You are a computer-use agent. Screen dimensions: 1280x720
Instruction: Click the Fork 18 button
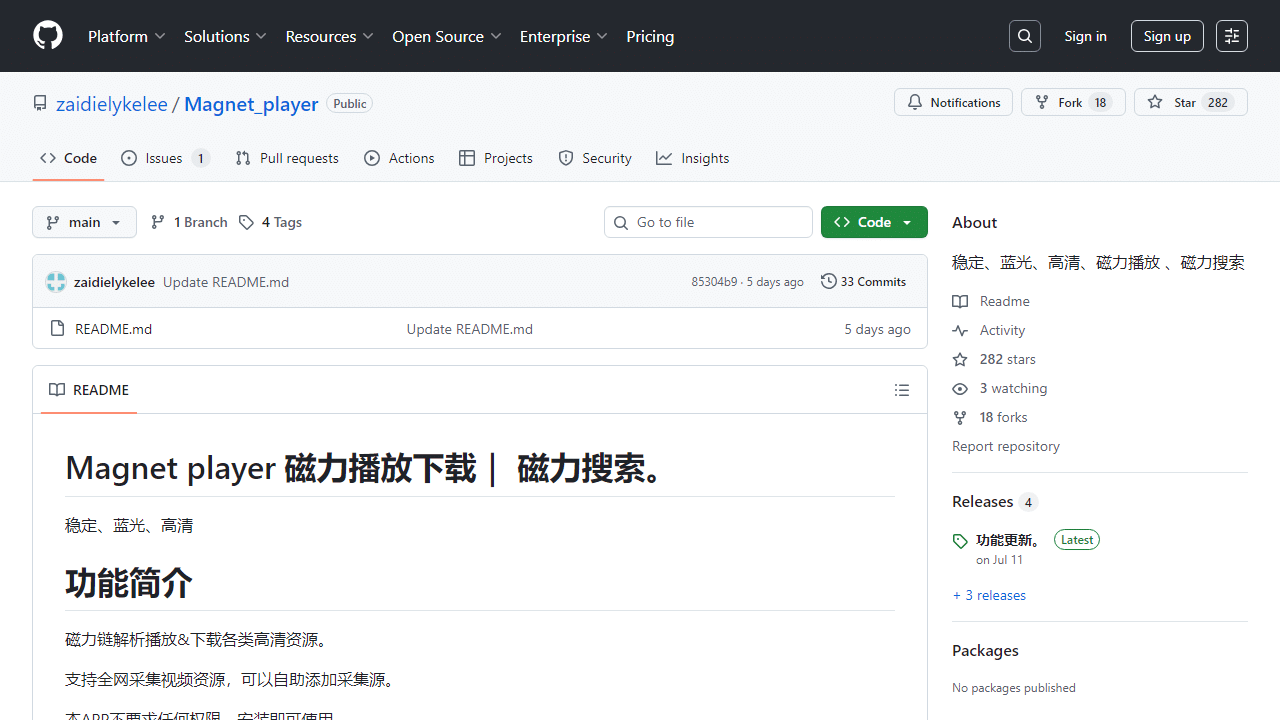point(1073,102)
